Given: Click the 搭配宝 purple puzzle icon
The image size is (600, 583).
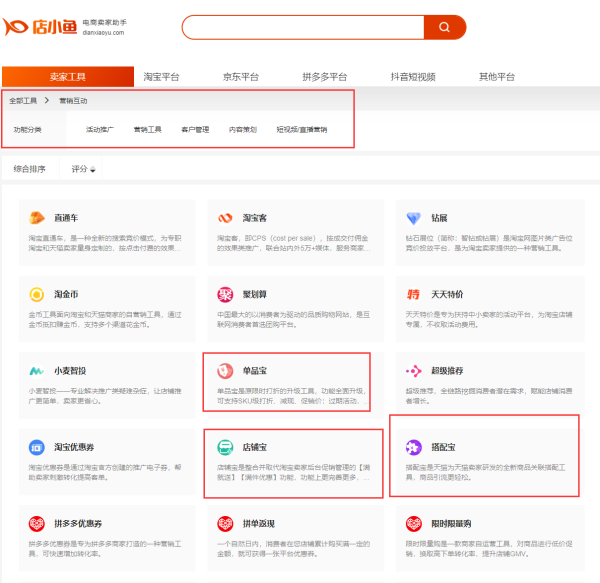Looking at the screenshot, I should click(414, 447).
